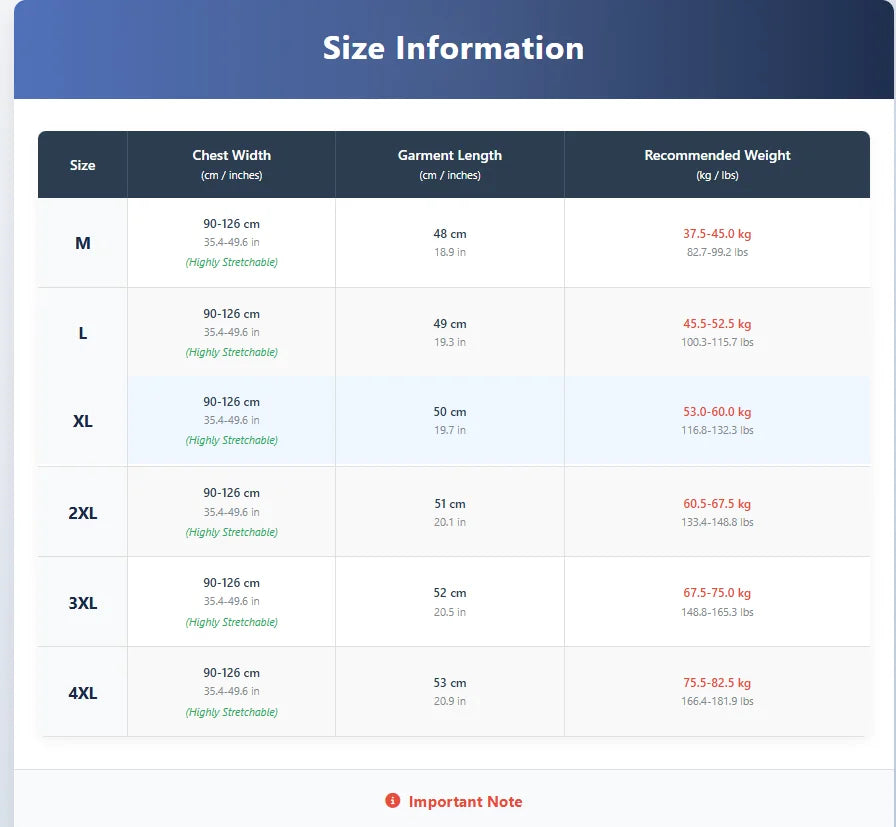Click the Size Information title
896x827 pixels.
point(453,48)
